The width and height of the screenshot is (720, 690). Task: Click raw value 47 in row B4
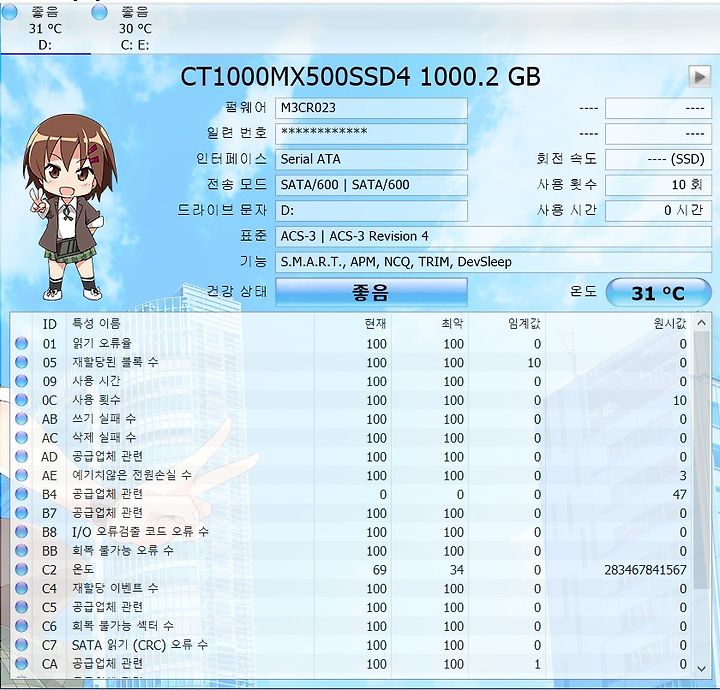[x=680, y=494]
